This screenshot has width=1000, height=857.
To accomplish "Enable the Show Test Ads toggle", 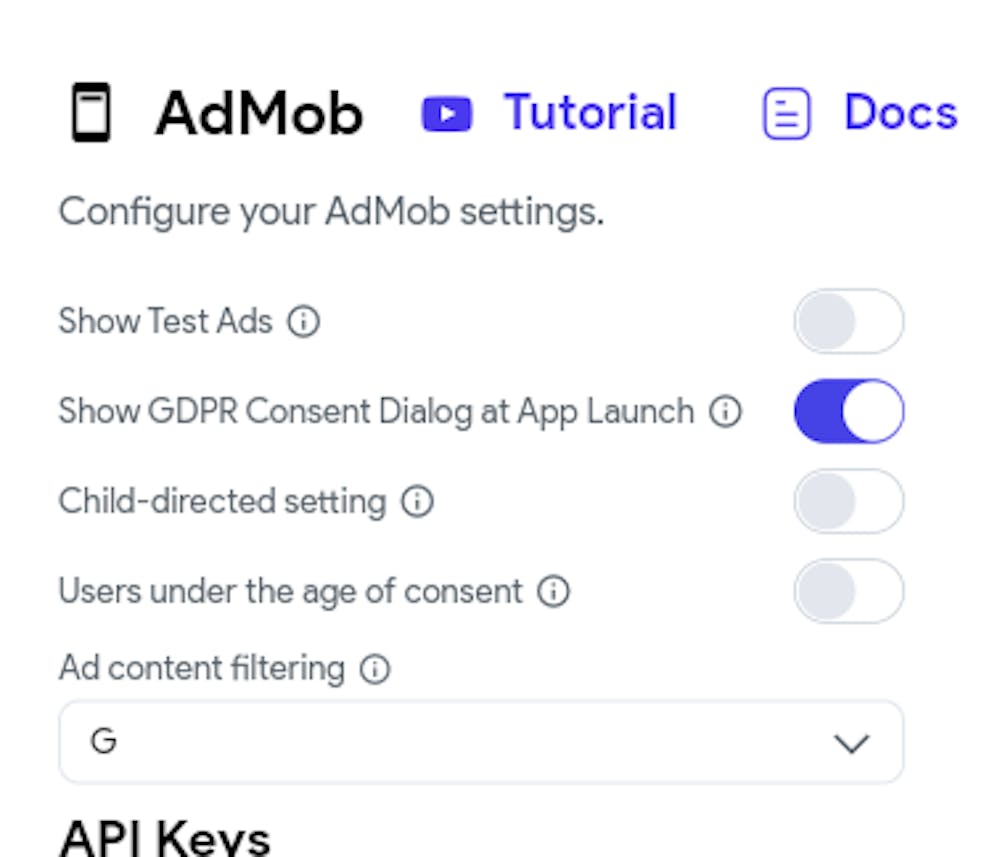I will click(x=848, y=322).
